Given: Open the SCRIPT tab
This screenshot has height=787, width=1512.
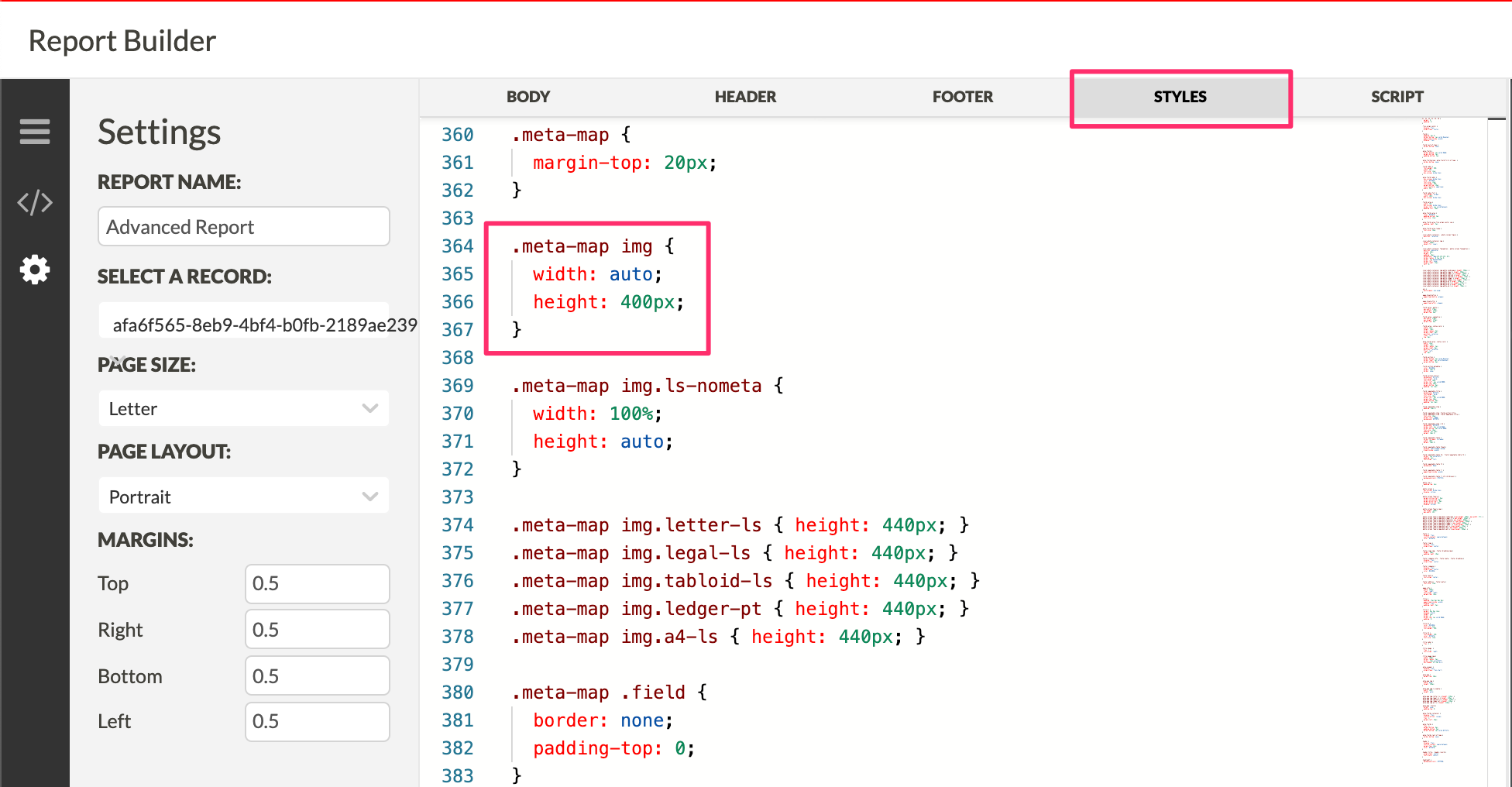Looking at the screenshot, I should [1397, 97].
